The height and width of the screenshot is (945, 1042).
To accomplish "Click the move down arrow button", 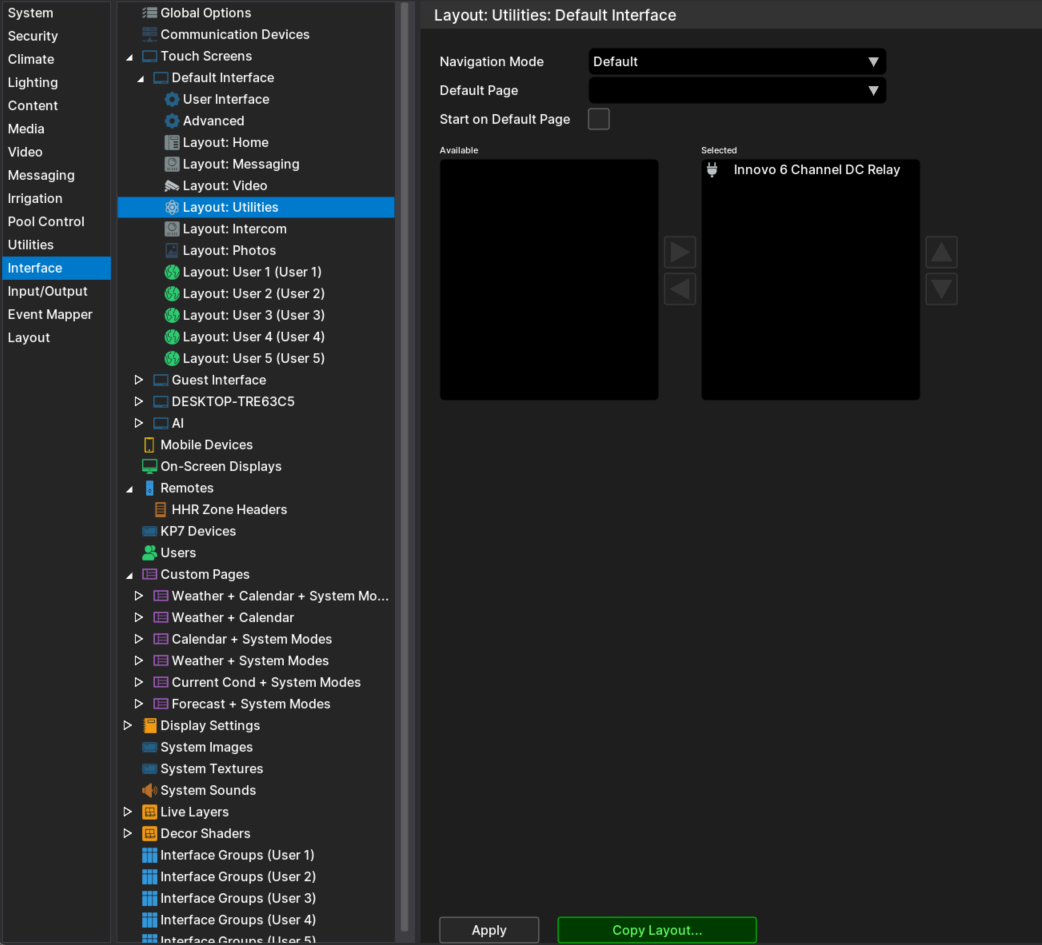I will 941,290.
